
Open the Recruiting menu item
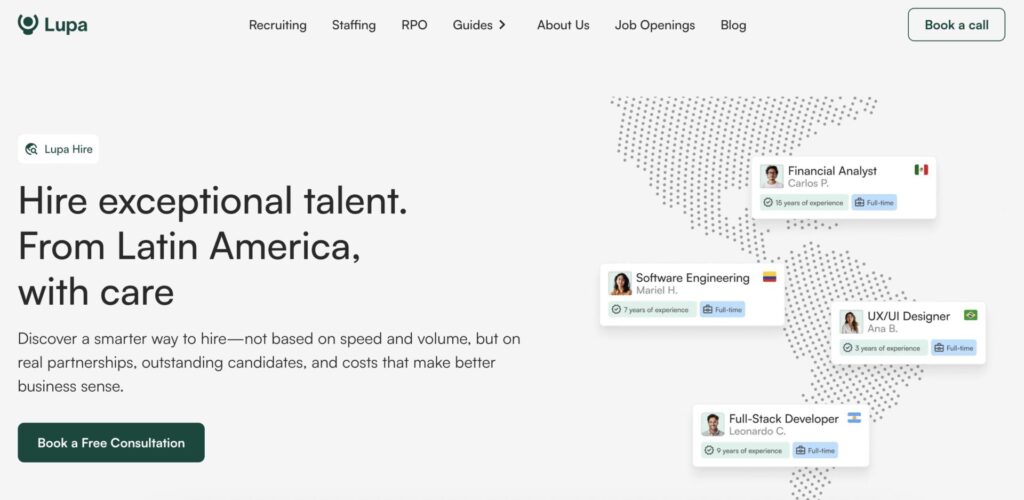pyautogui.click(x=278, y=25)
